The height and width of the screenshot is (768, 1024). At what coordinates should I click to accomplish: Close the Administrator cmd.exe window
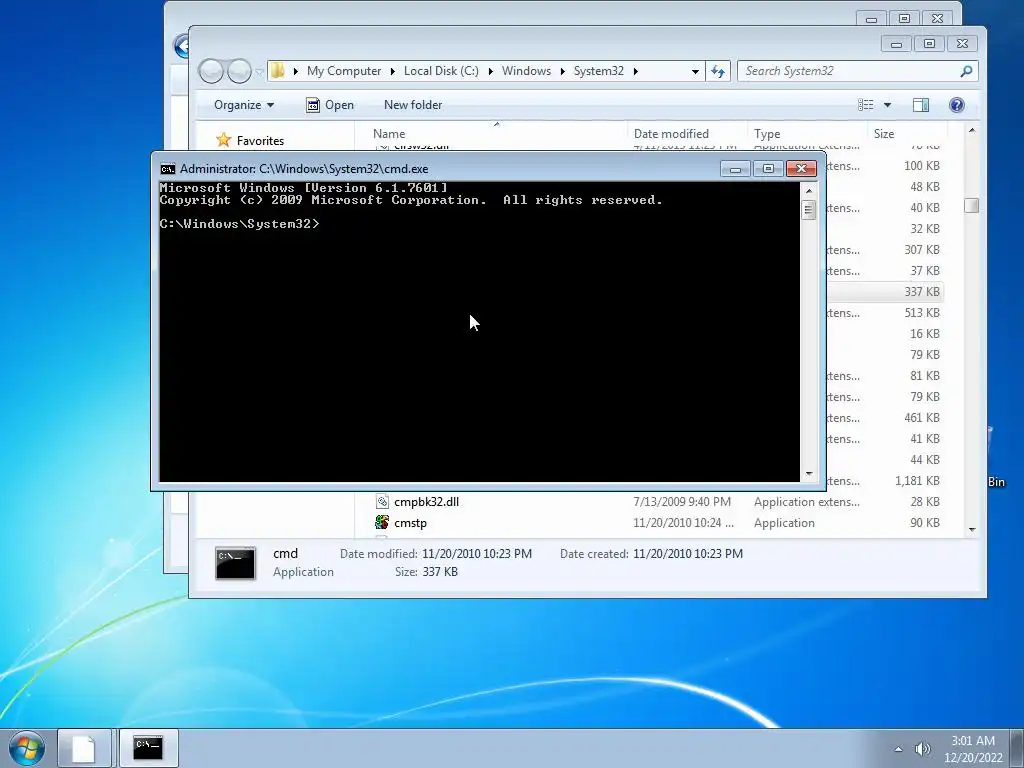point(801,169)
